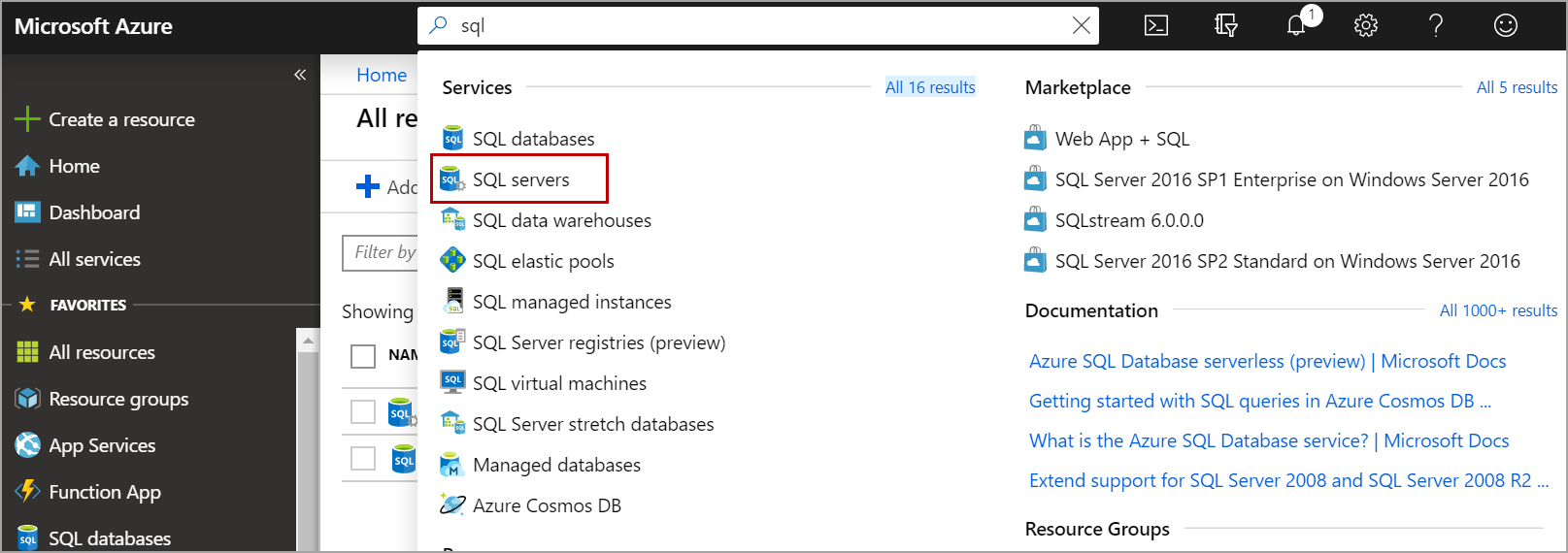
Task: Click the help question mark icon
Action: (1436, 26)
